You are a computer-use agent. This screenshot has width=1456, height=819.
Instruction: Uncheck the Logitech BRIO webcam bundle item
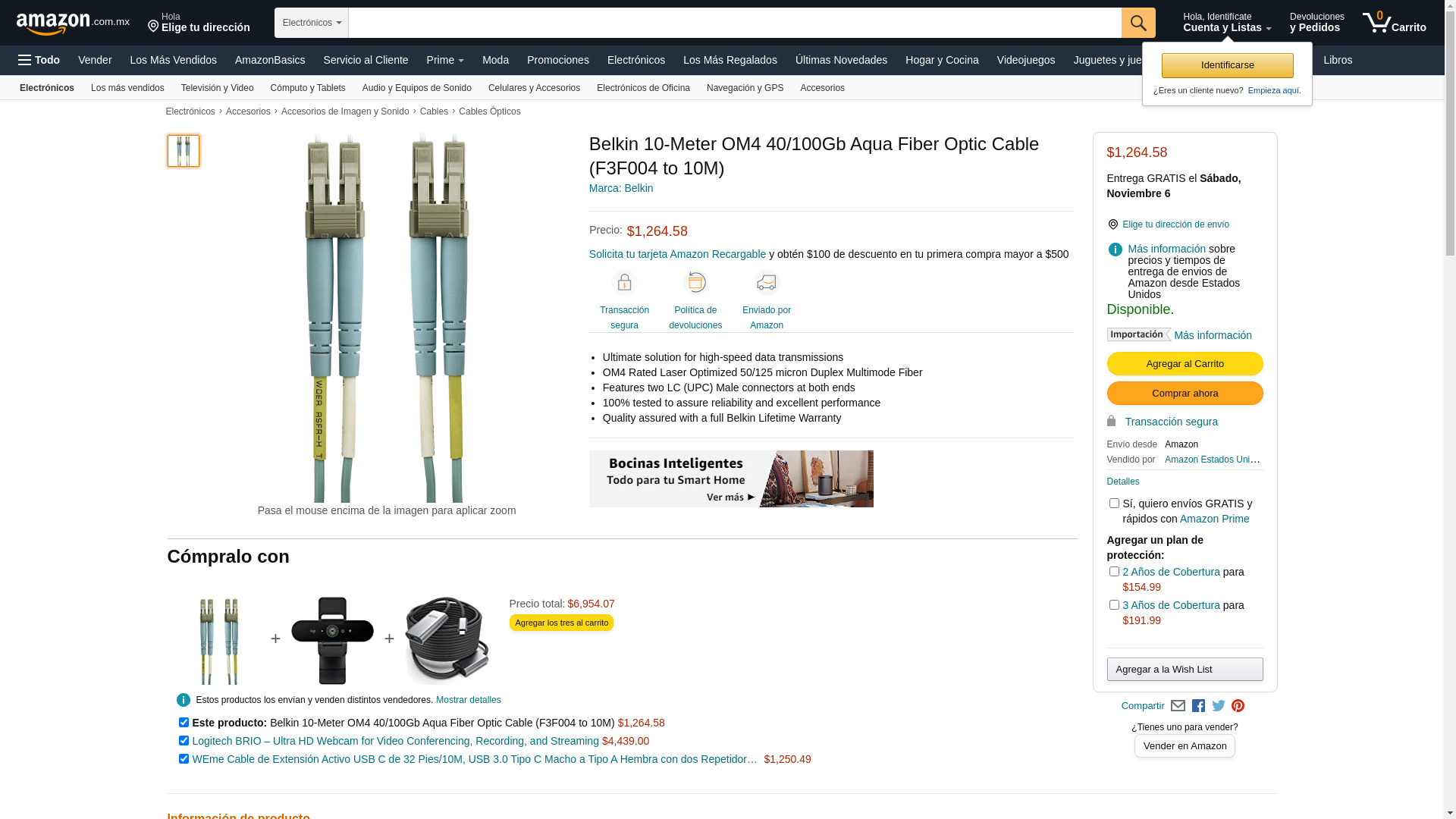pos(184,741)
